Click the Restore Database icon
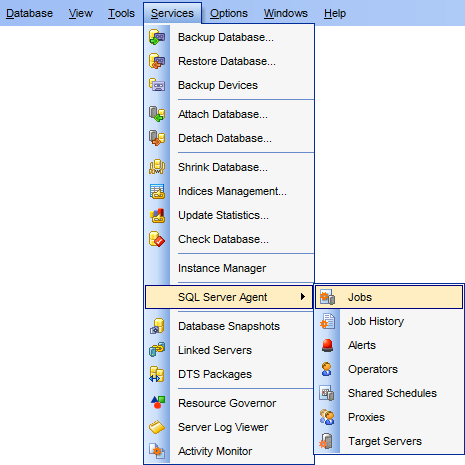The image size is (465, 465). pyautogui.click(x=157, y=61)
